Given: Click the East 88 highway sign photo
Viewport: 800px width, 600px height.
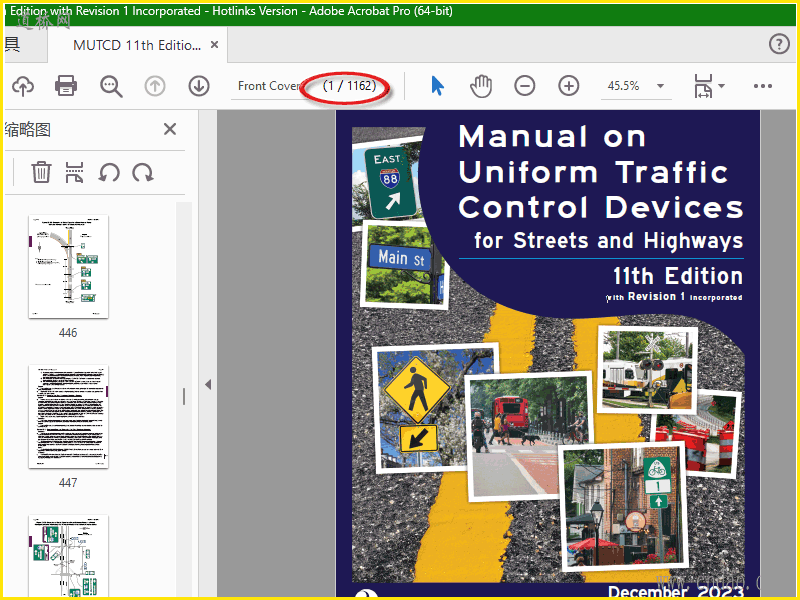Looking at the screenshot, I should click(390, 180).
